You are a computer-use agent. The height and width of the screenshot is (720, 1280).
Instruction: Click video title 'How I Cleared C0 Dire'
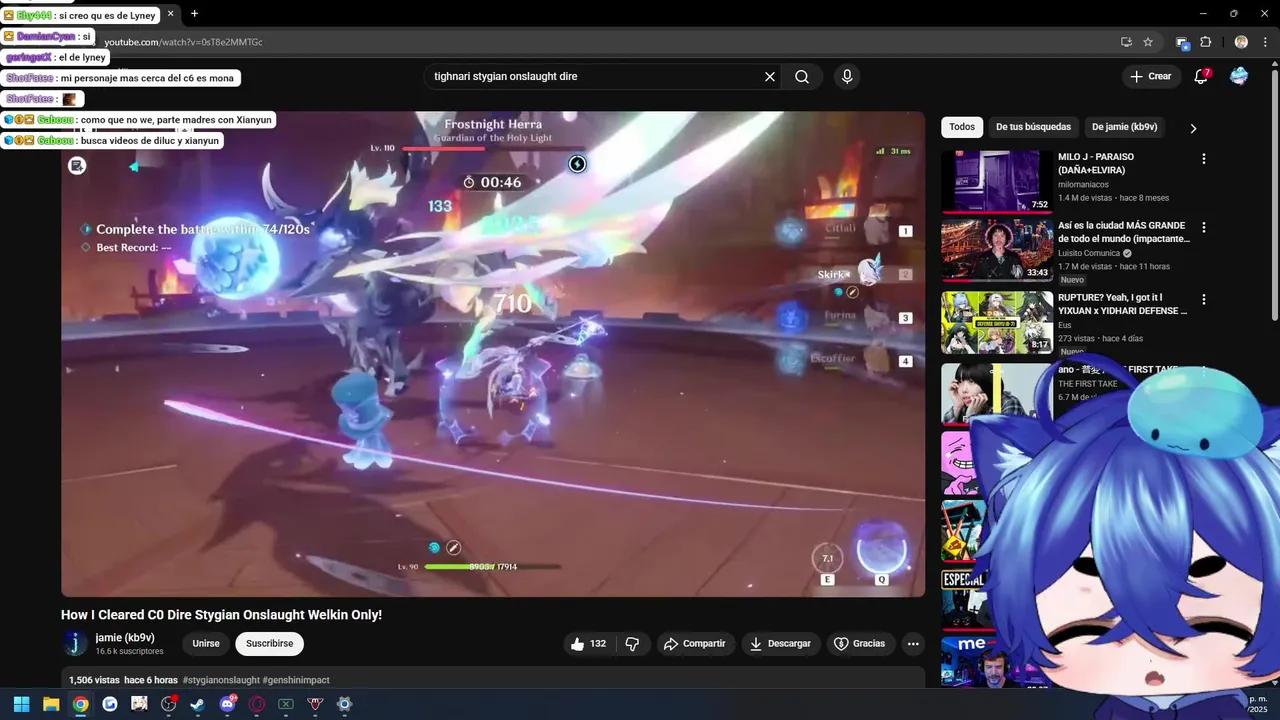[x=221, y=615]
